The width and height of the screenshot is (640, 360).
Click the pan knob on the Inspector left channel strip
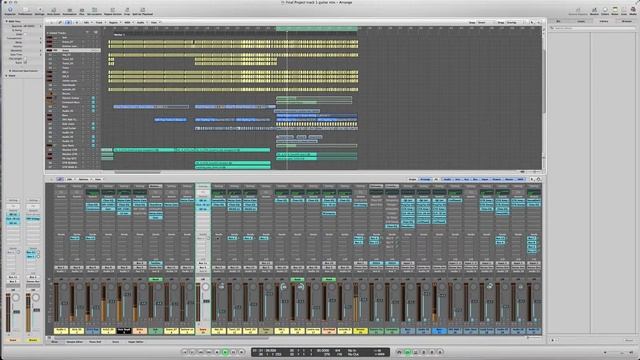pos(16,298)
